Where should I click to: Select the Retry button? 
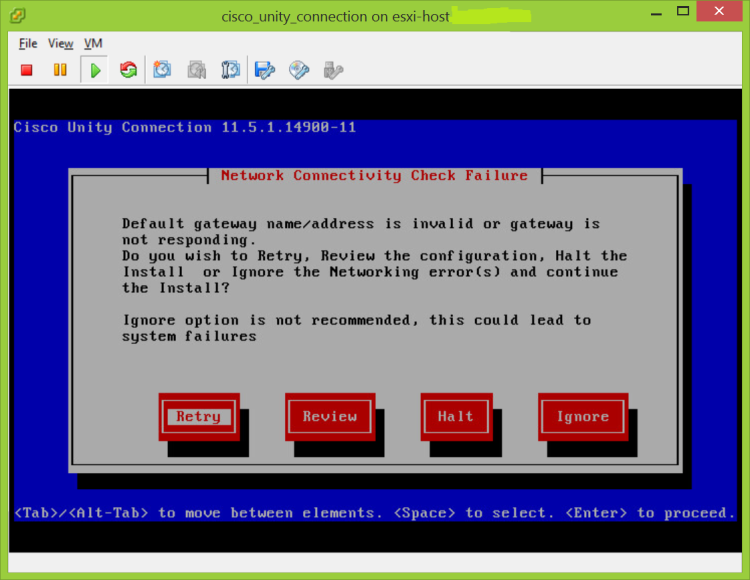click(199, 416)
